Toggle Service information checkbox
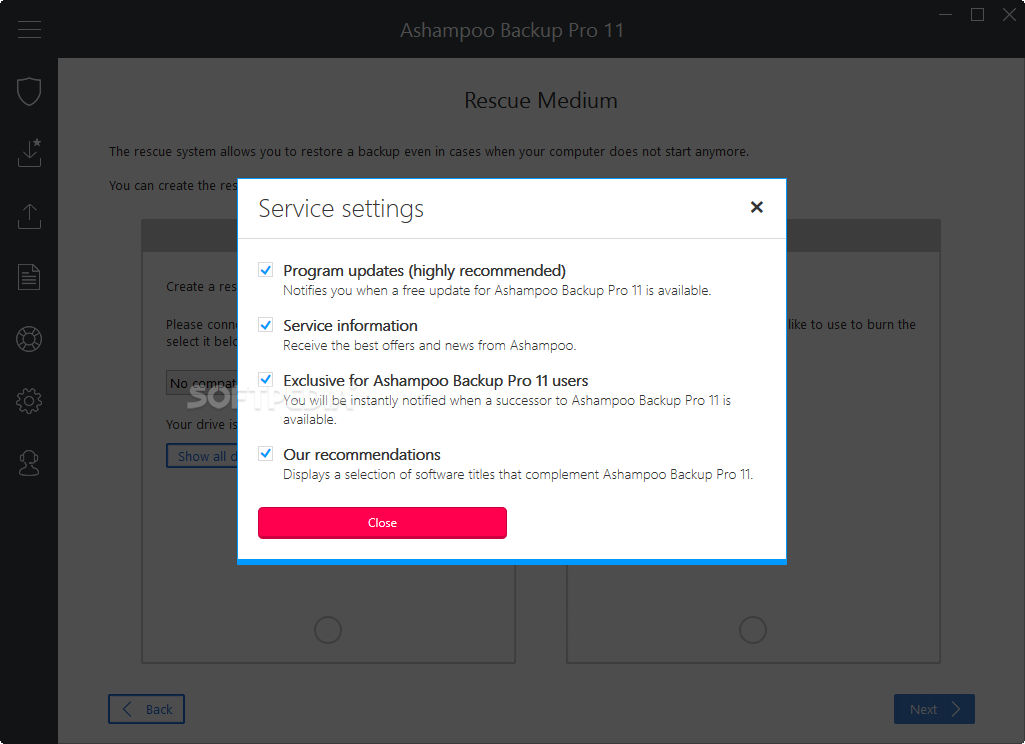This screenshot has height=744, width=1025. tap(265, 324)
